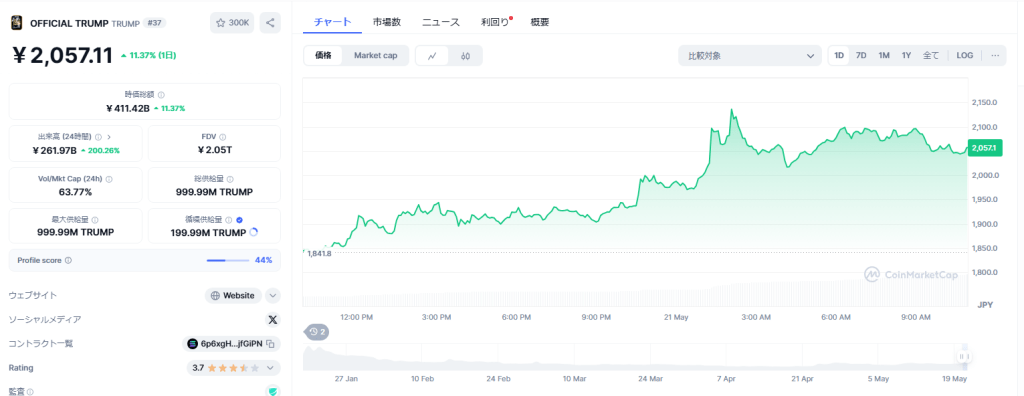Click the Profile score progress bar

pos(228,260)
